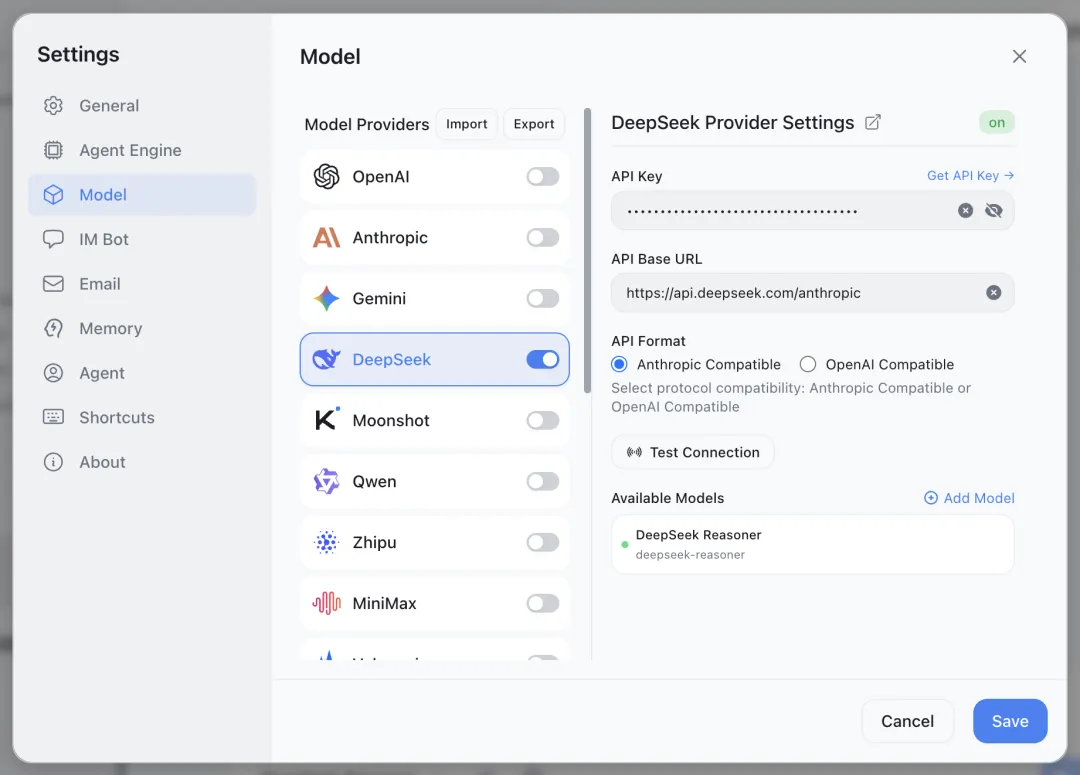
Task: Go to the About section
Action: [102, 462]
